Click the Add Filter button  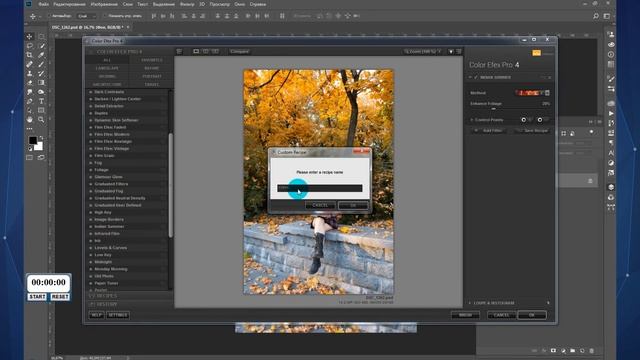489,131
